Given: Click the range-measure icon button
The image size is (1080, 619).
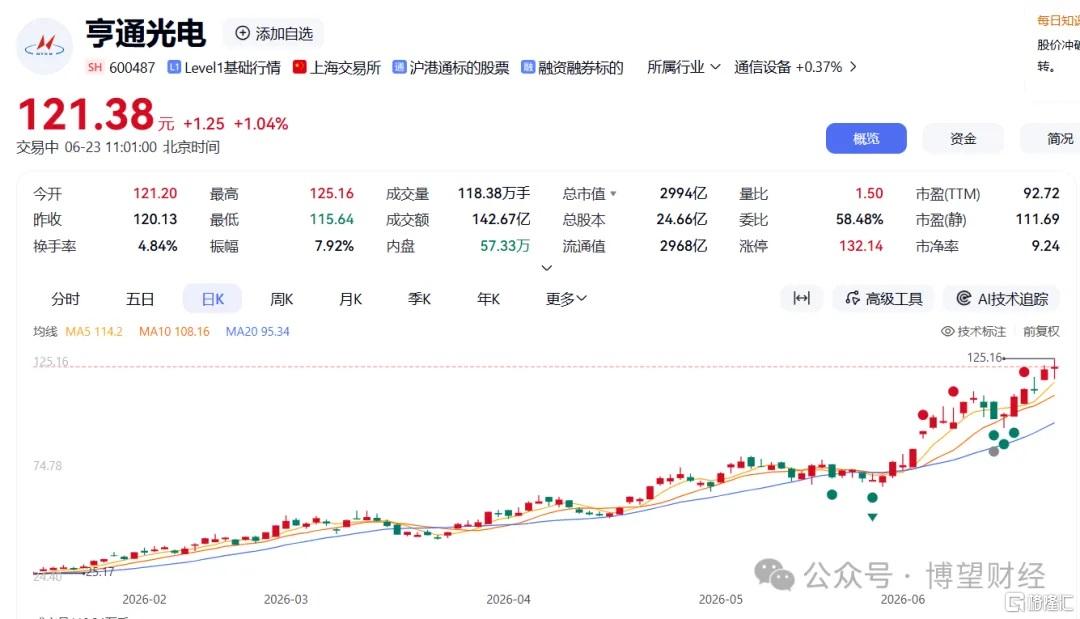Looking at the screenshot, I should click(x=801, y=298).
